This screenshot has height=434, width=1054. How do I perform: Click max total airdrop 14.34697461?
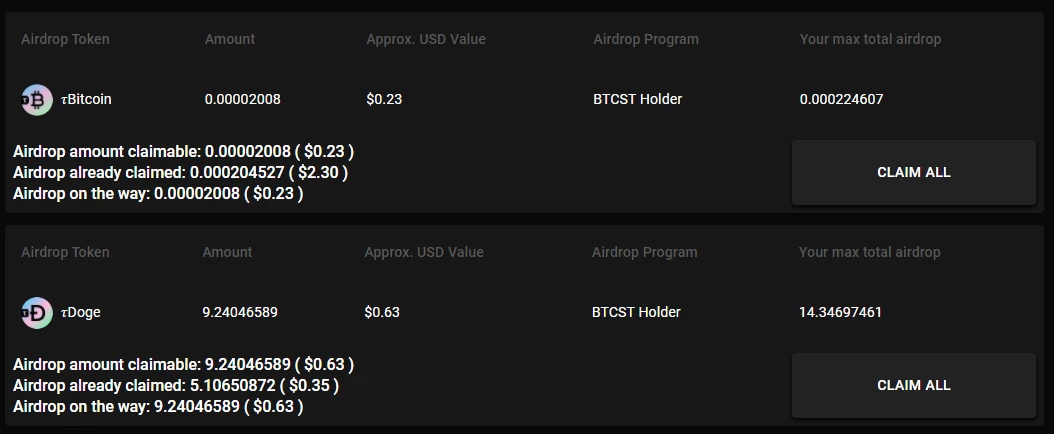pyautogui.click(x=840, y=312)
